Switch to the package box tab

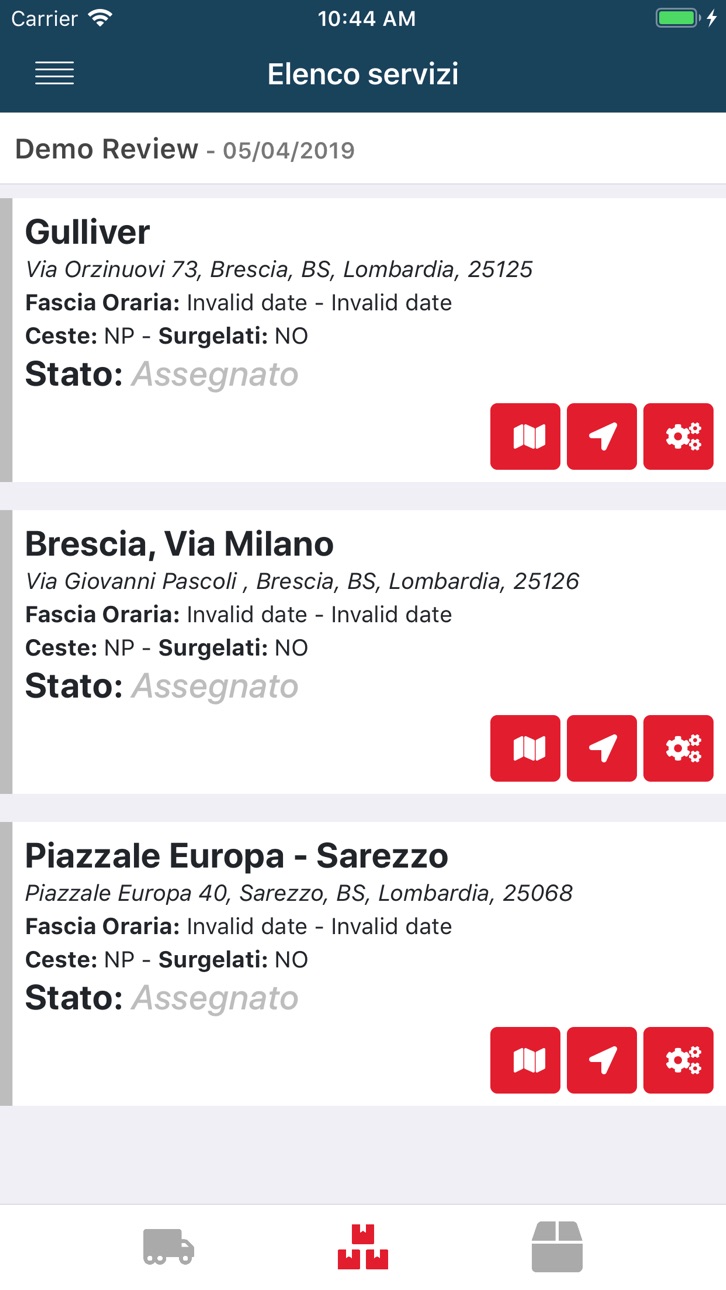557,1247
